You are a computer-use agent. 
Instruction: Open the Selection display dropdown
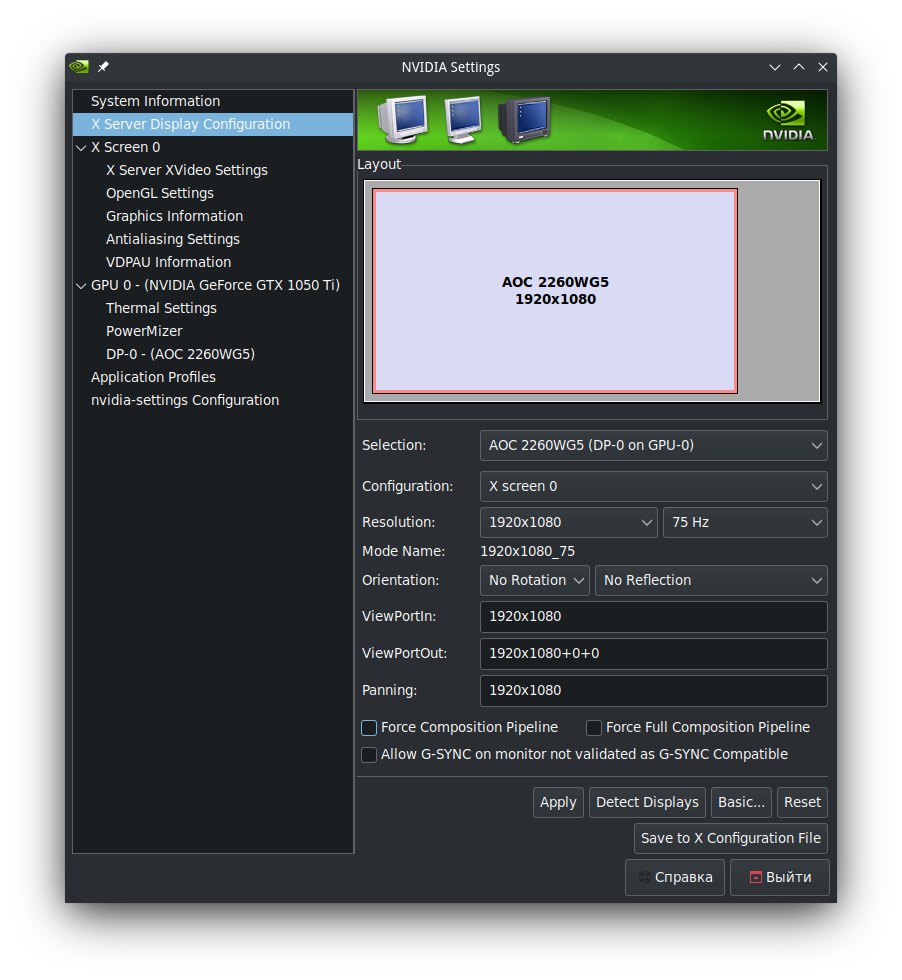[653, 445]
